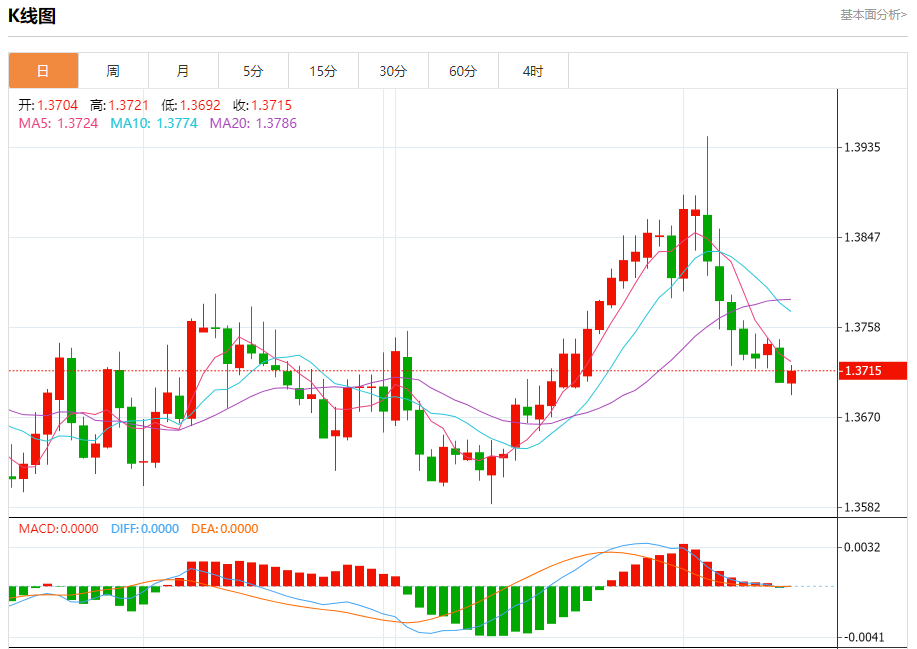Click the 1.3935 price axis label
This screenshot has height=649, width=917.
(x=862, y=147)
